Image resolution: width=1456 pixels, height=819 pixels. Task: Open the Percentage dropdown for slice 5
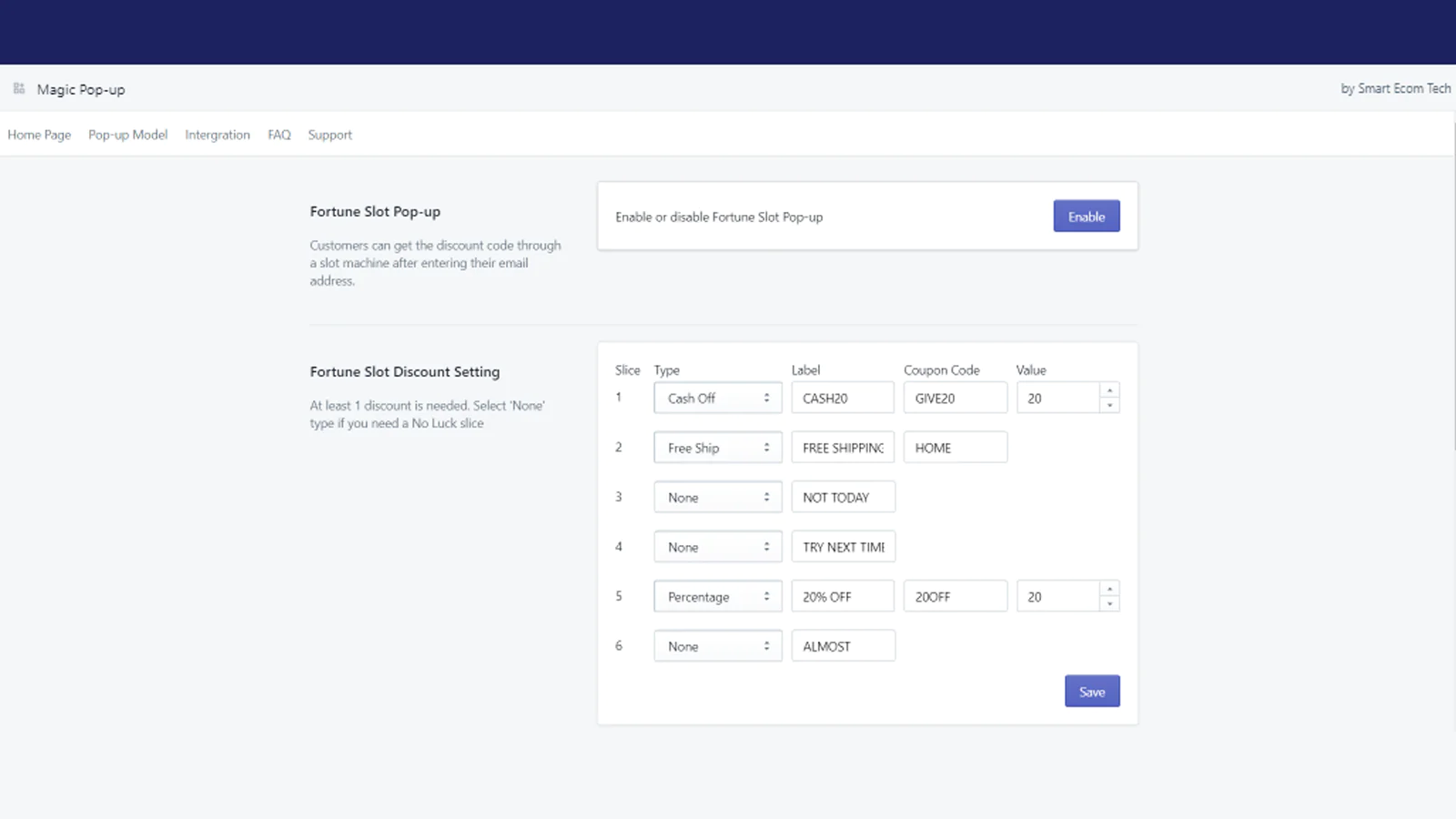pos(717,596)
